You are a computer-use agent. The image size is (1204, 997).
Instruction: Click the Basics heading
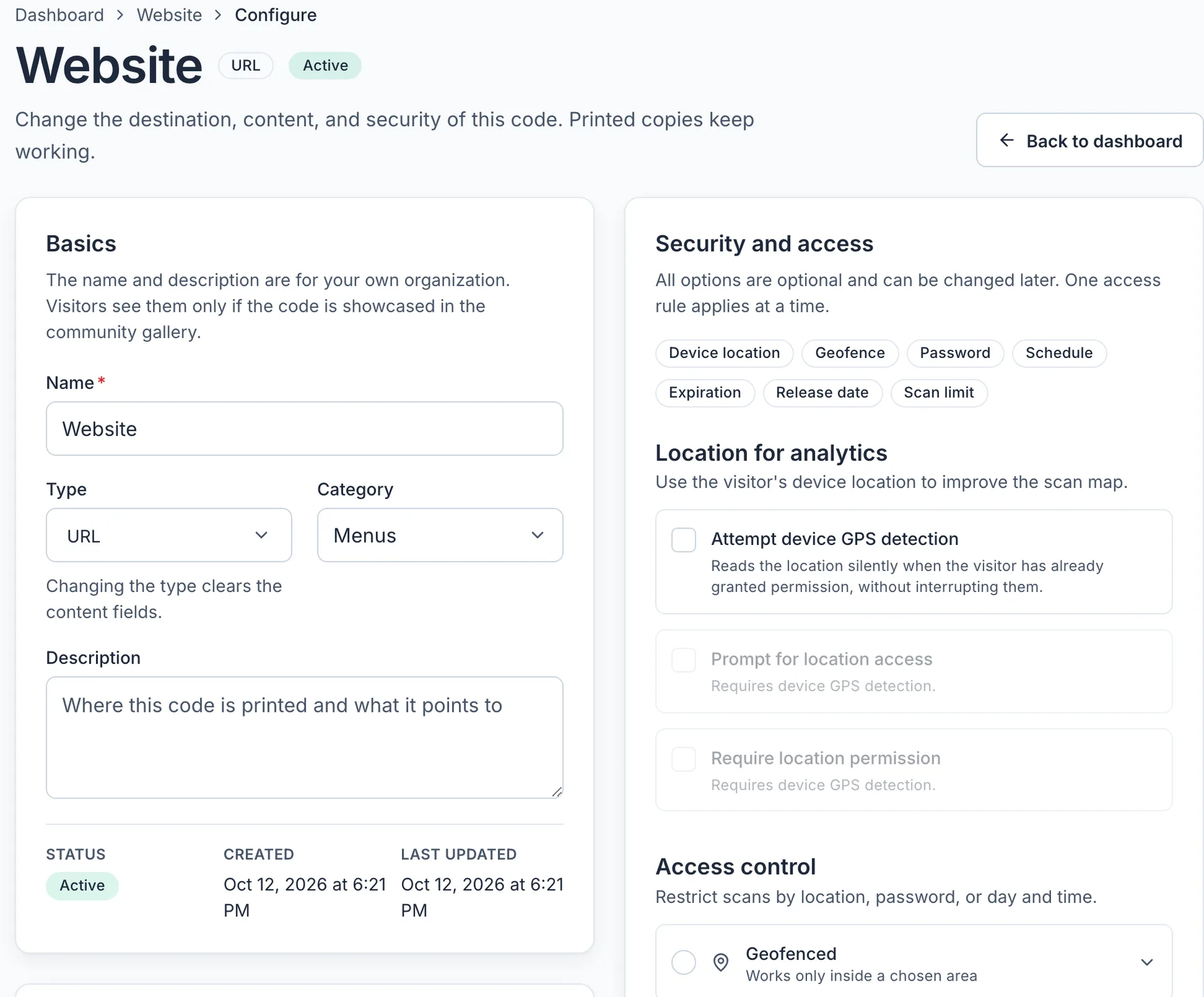click(81, 244)
